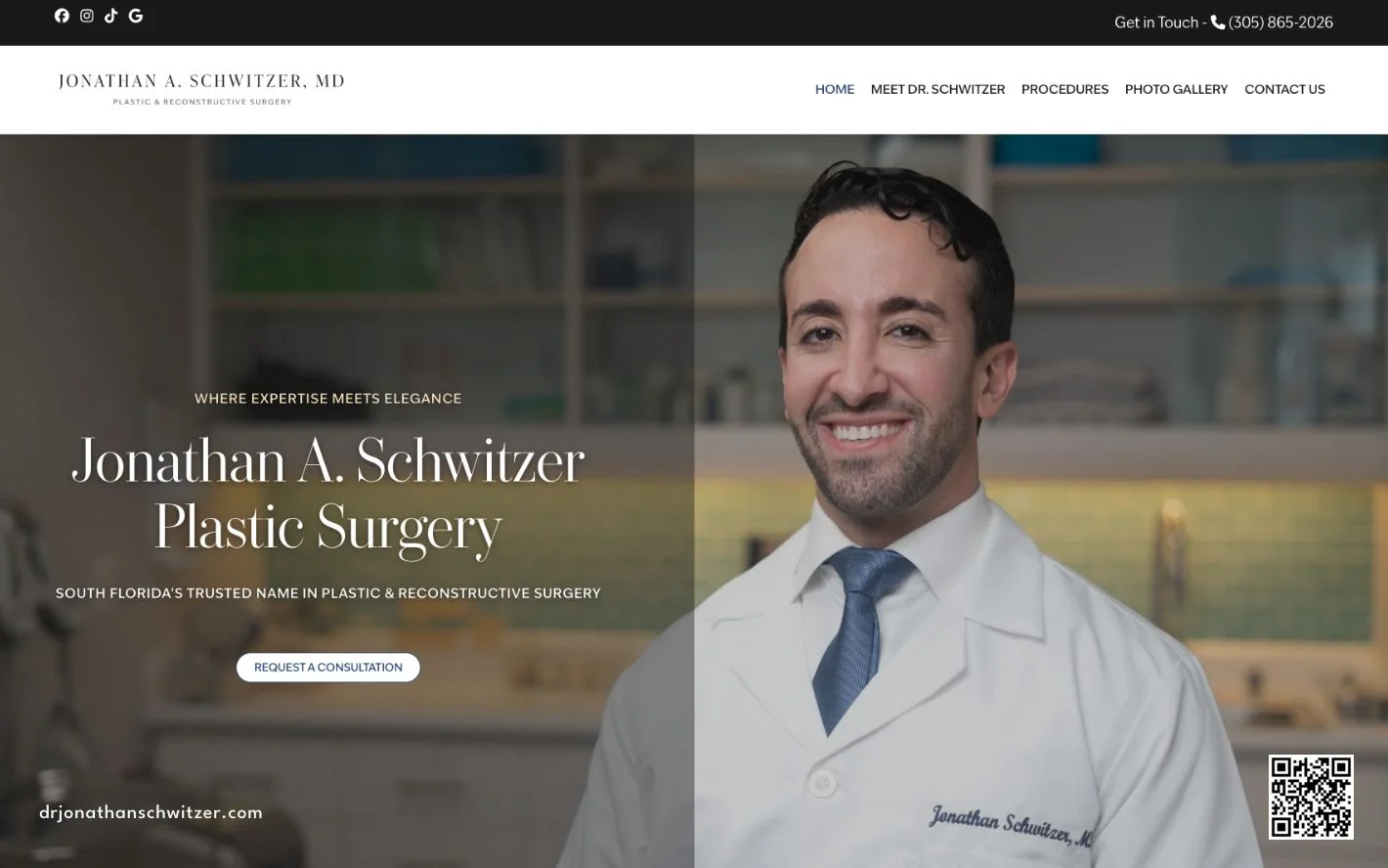The height and width of the screenshot is (868, 1388).
Task: Open the Google reviews icon
Action: [x=136, y=16]
